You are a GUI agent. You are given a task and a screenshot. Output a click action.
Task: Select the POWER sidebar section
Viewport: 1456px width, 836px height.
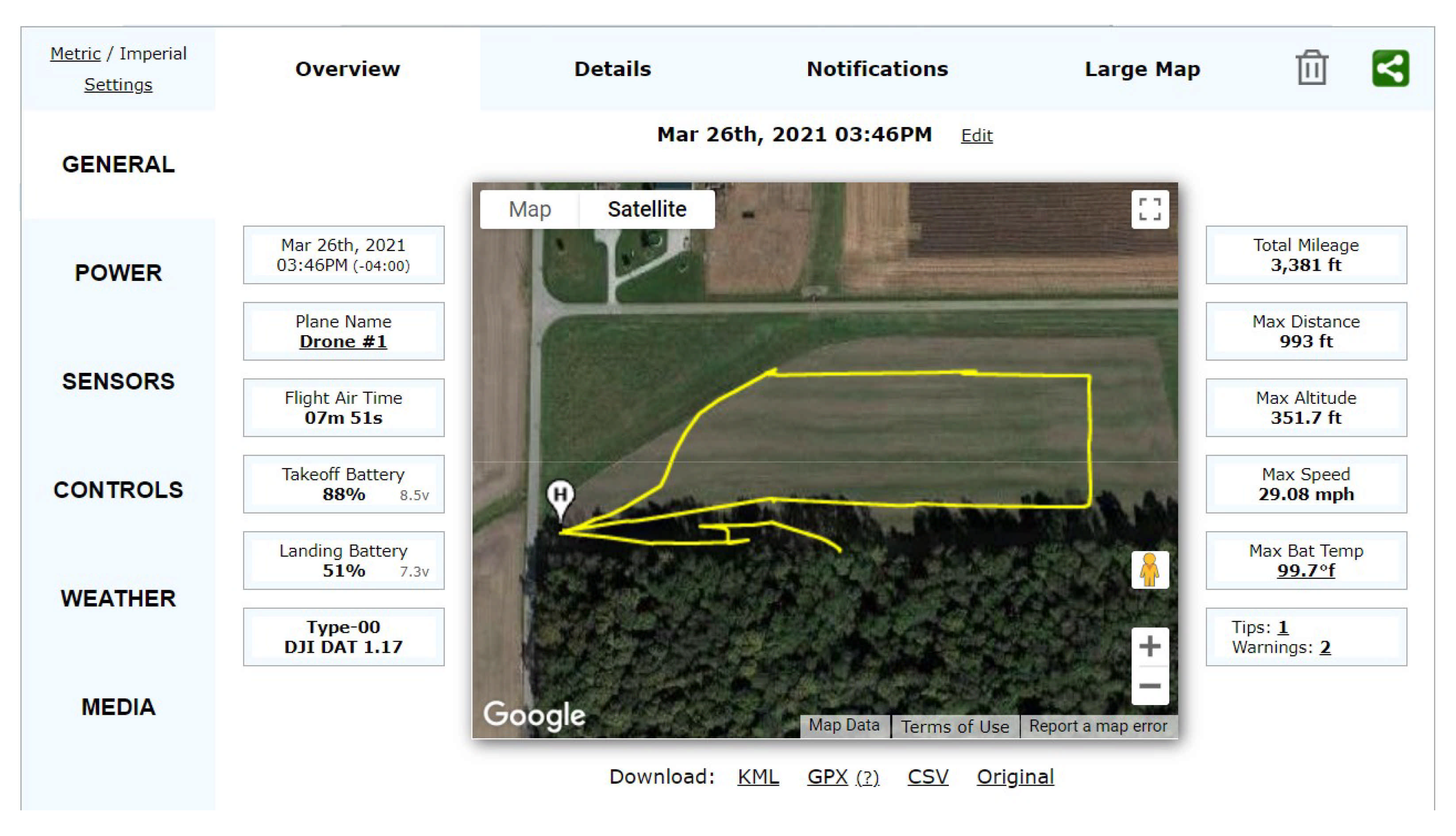point(118,273)
